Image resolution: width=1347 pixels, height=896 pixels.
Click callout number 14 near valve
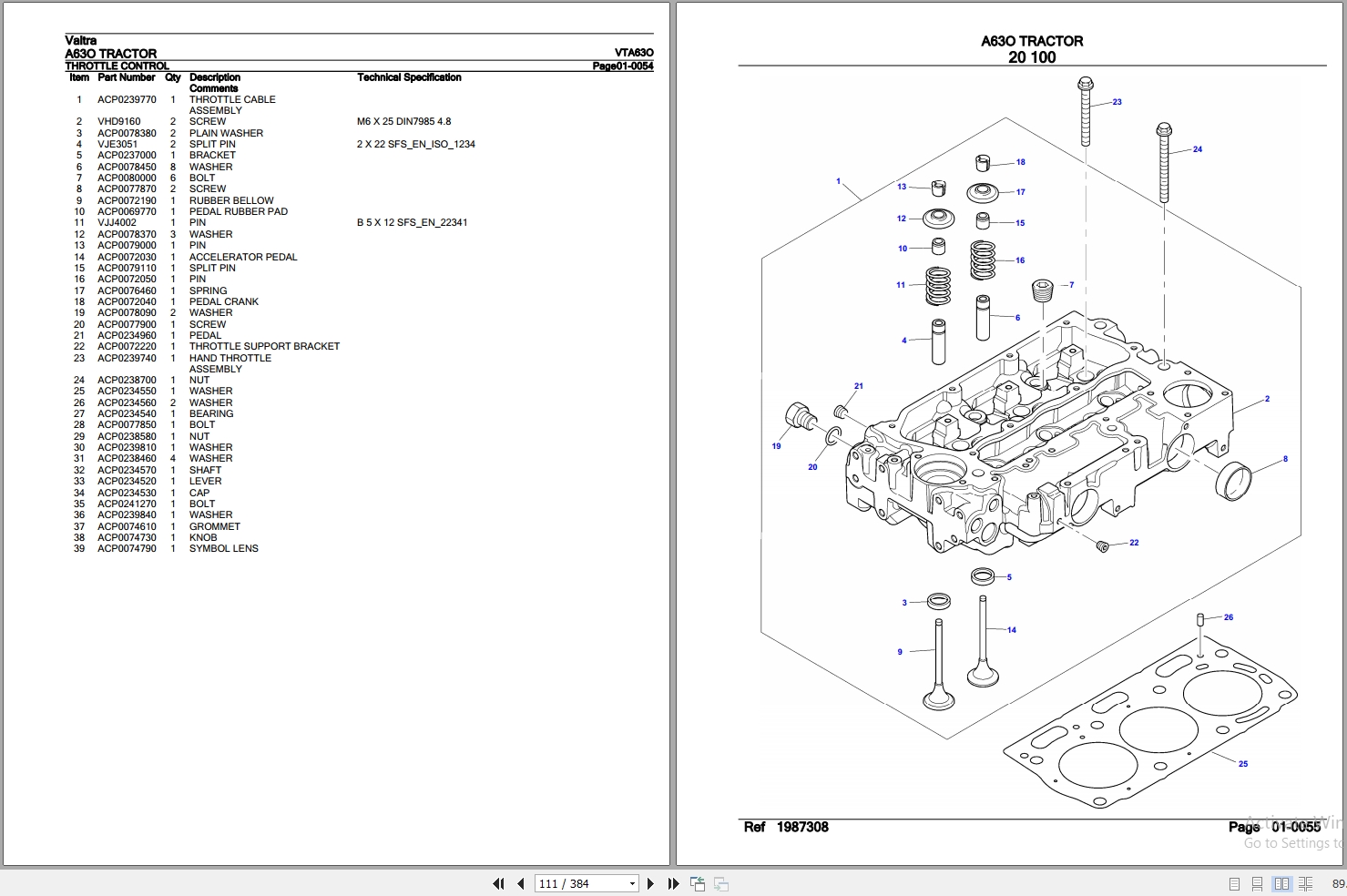(1011, 629)
